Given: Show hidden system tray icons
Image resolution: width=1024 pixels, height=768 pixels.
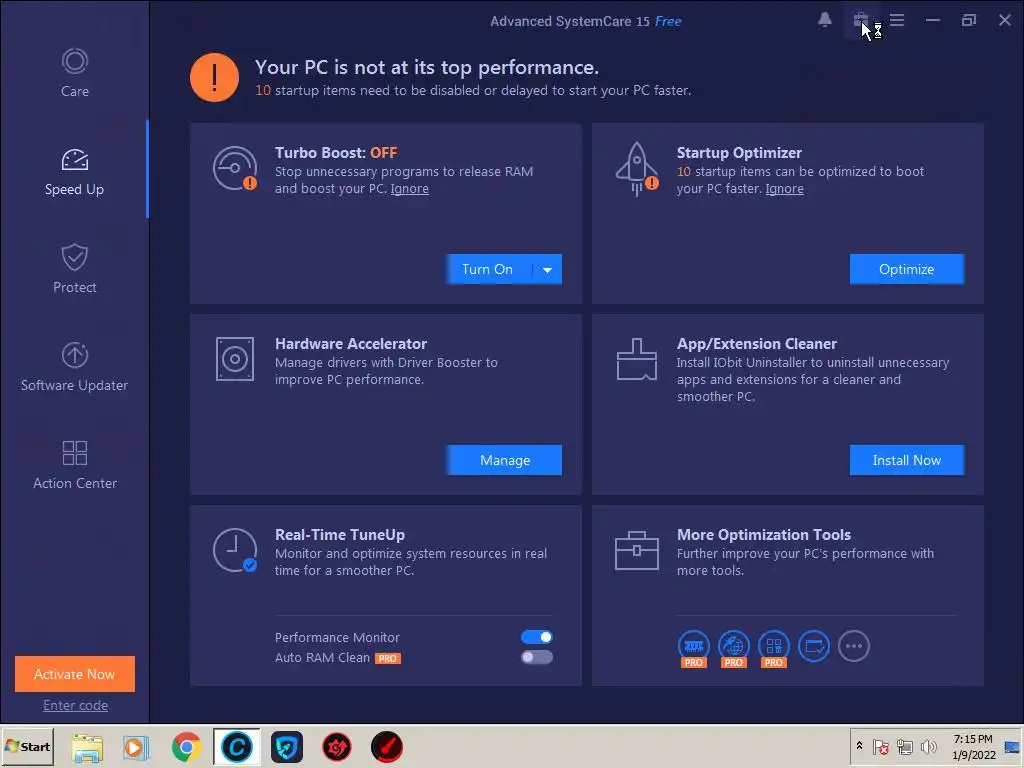Looking at the screenshot, I should coord(859,746).
